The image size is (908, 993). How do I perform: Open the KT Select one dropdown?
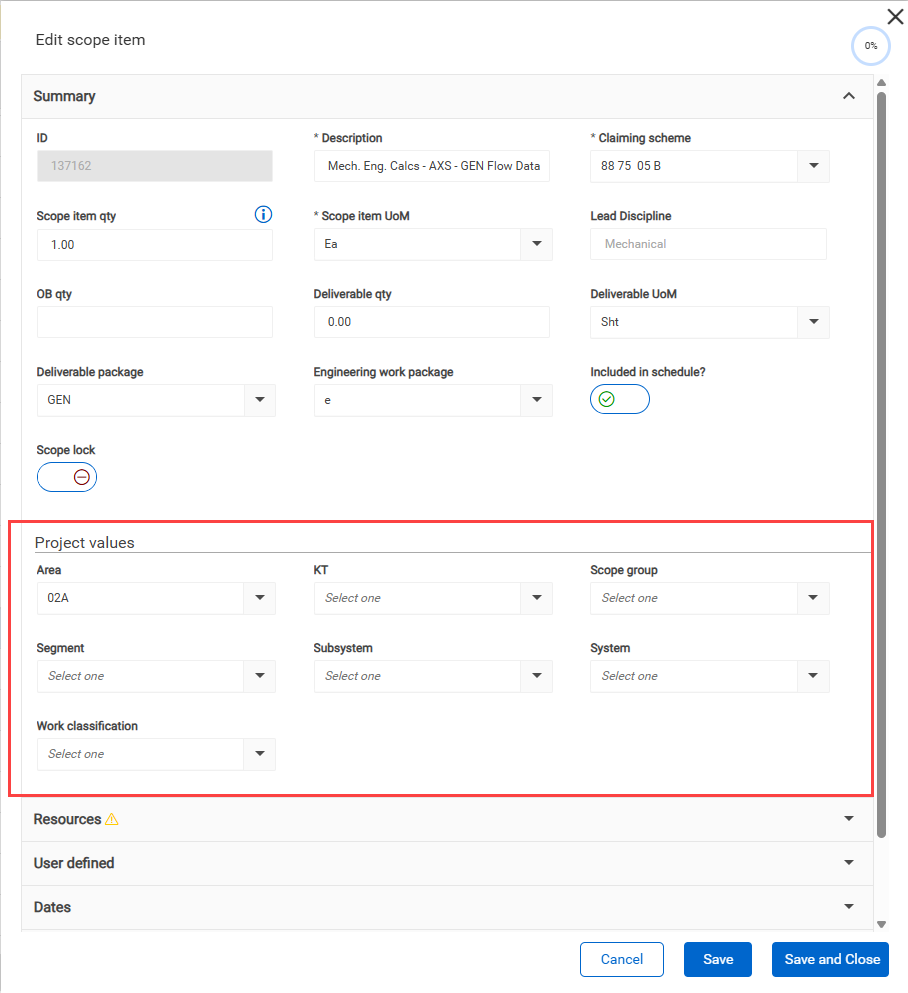click(433, 598)
